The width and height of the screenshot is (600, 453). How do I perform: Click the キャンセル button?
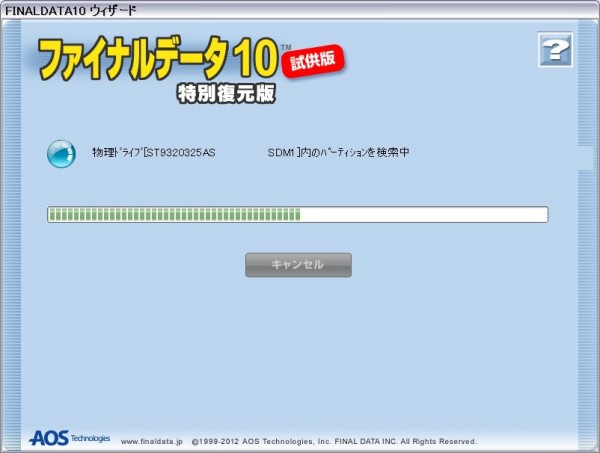[x=298, y=265]
